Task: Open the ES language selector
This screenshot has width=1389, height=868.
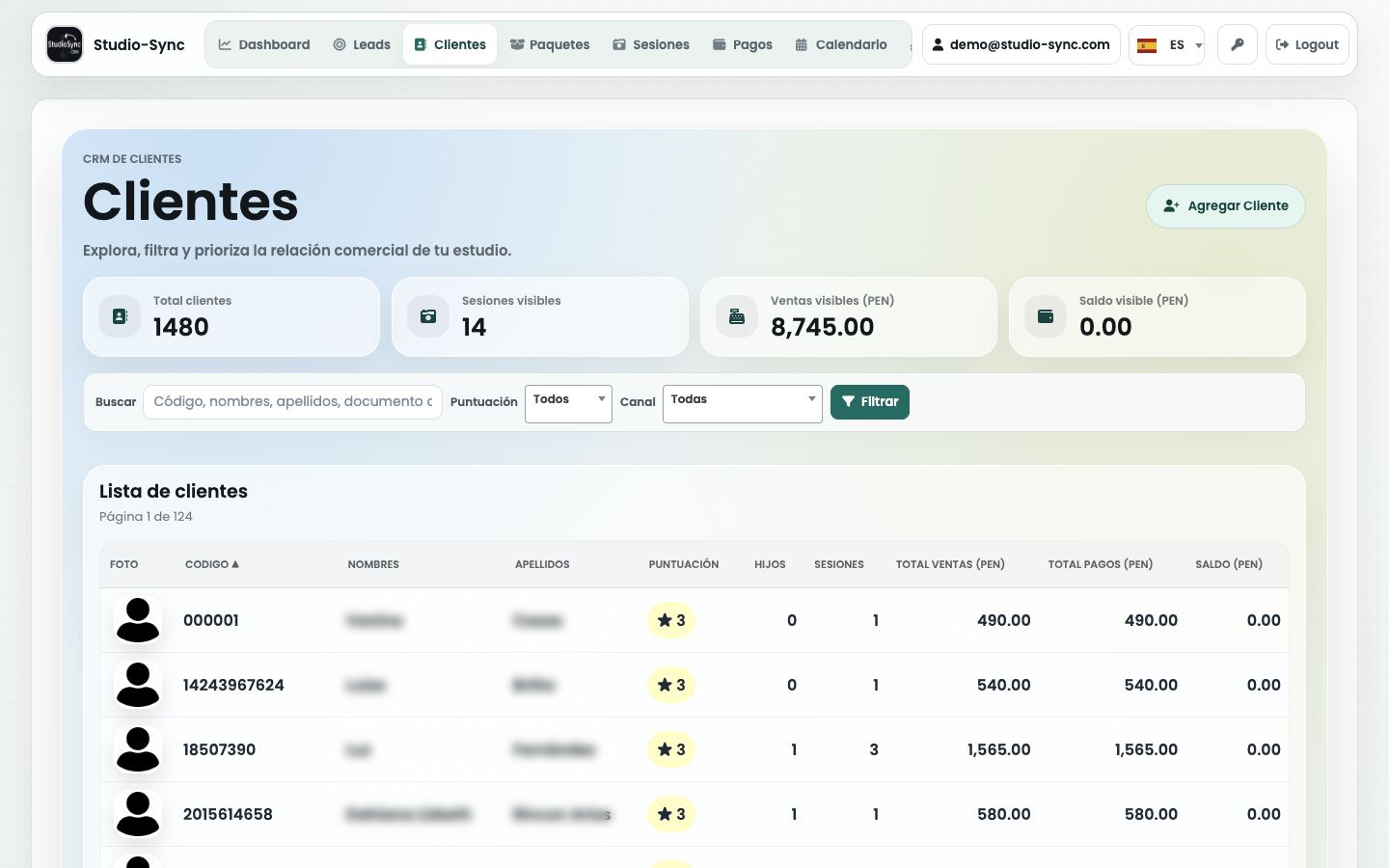Action: point(1167,45)
